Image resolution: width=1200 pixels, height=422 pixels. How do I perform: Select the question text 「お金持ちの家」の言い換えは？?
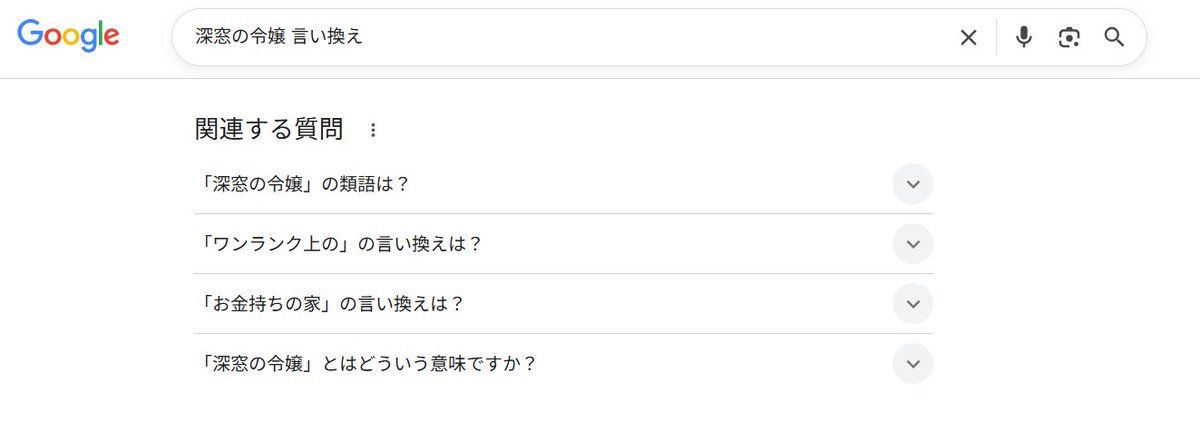pyautogui.click(x=331, y=304)
